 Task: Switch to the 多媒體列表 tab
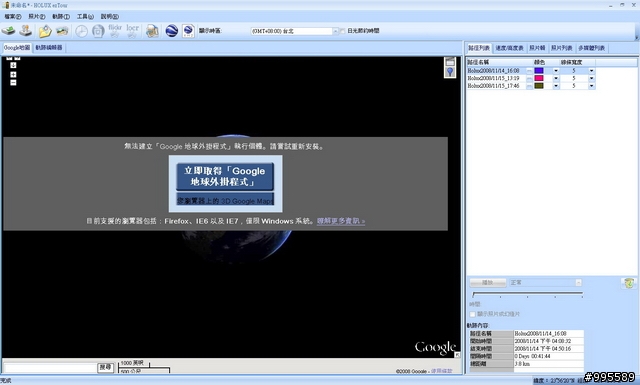click(591, 48)
